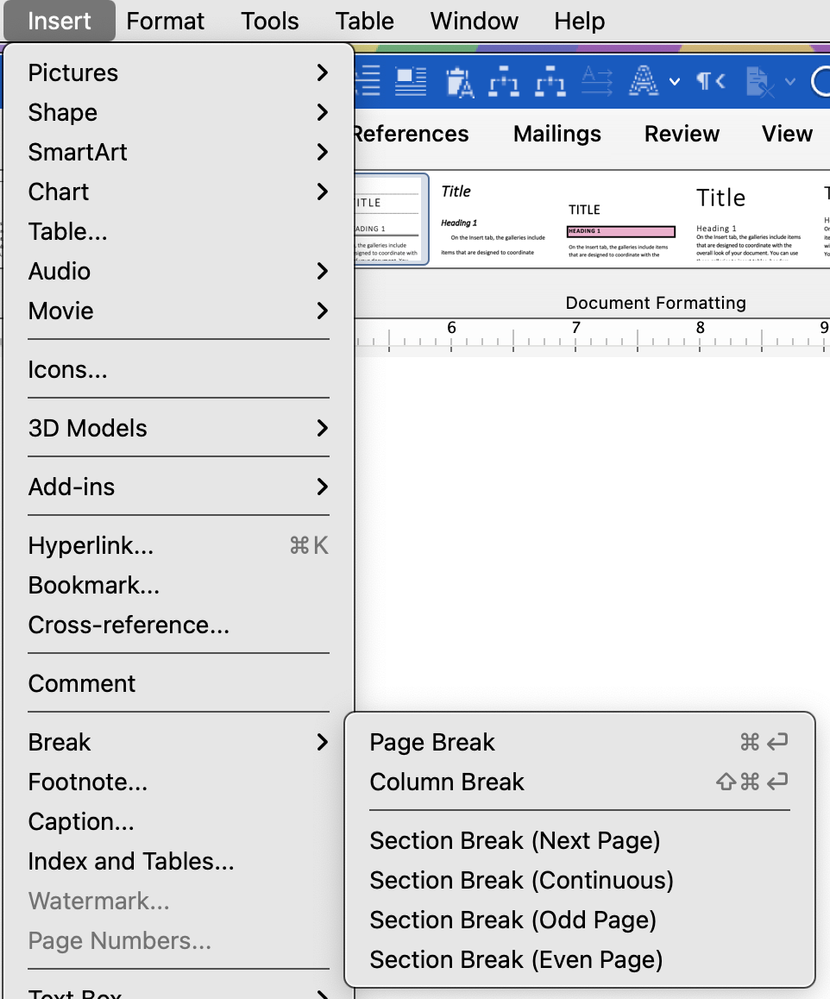This screenshot has width=830, height=999.
Task: Click the first organization chart icon
Action: coord(504,81)
